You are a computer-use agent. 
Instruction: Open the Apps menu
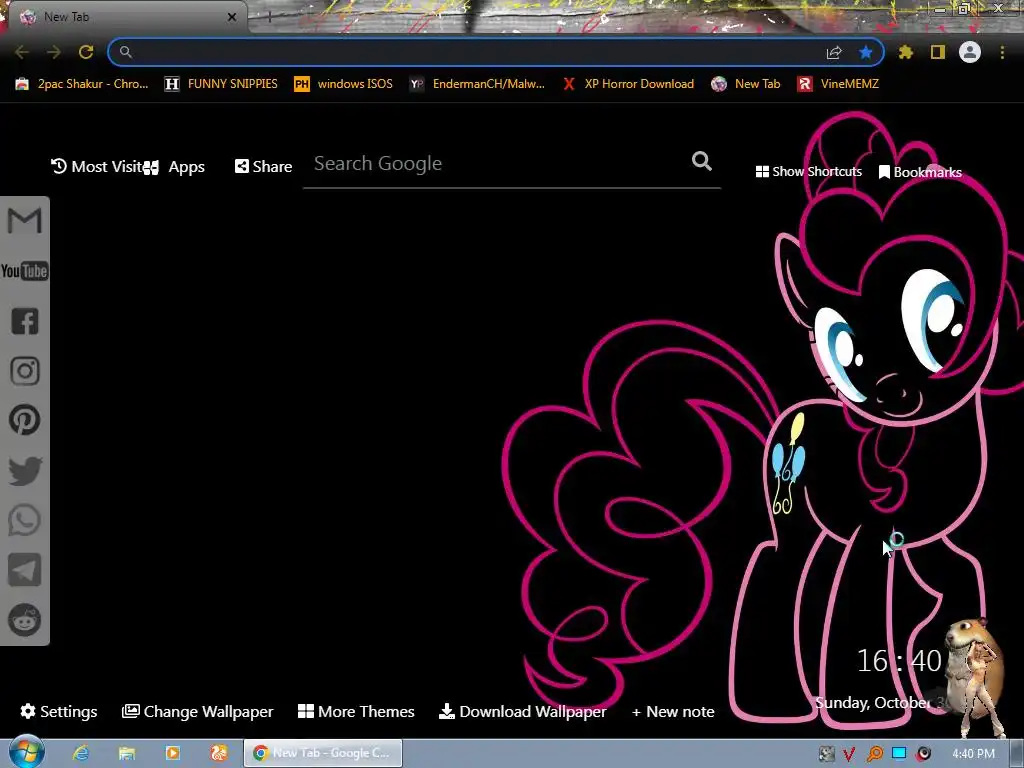[174, 167]
